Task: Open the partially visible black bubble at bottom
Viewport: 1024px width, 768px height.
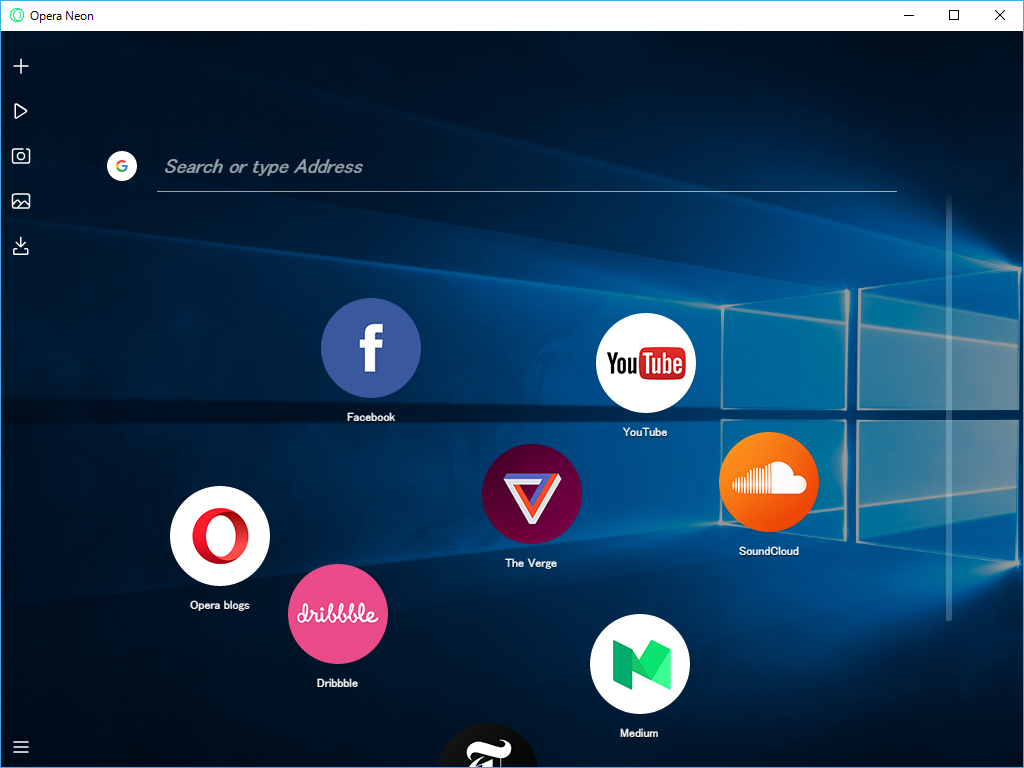Action: pos(488,748)
